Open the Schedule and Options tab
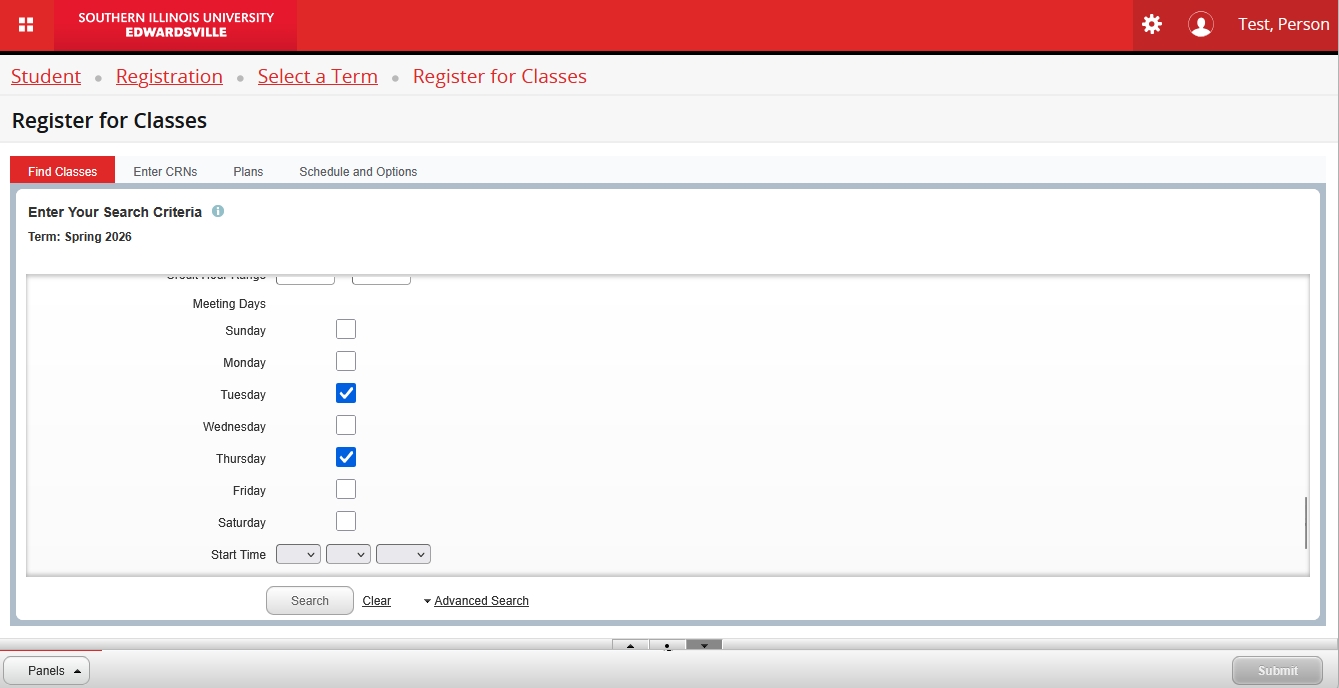 (358, 171)
